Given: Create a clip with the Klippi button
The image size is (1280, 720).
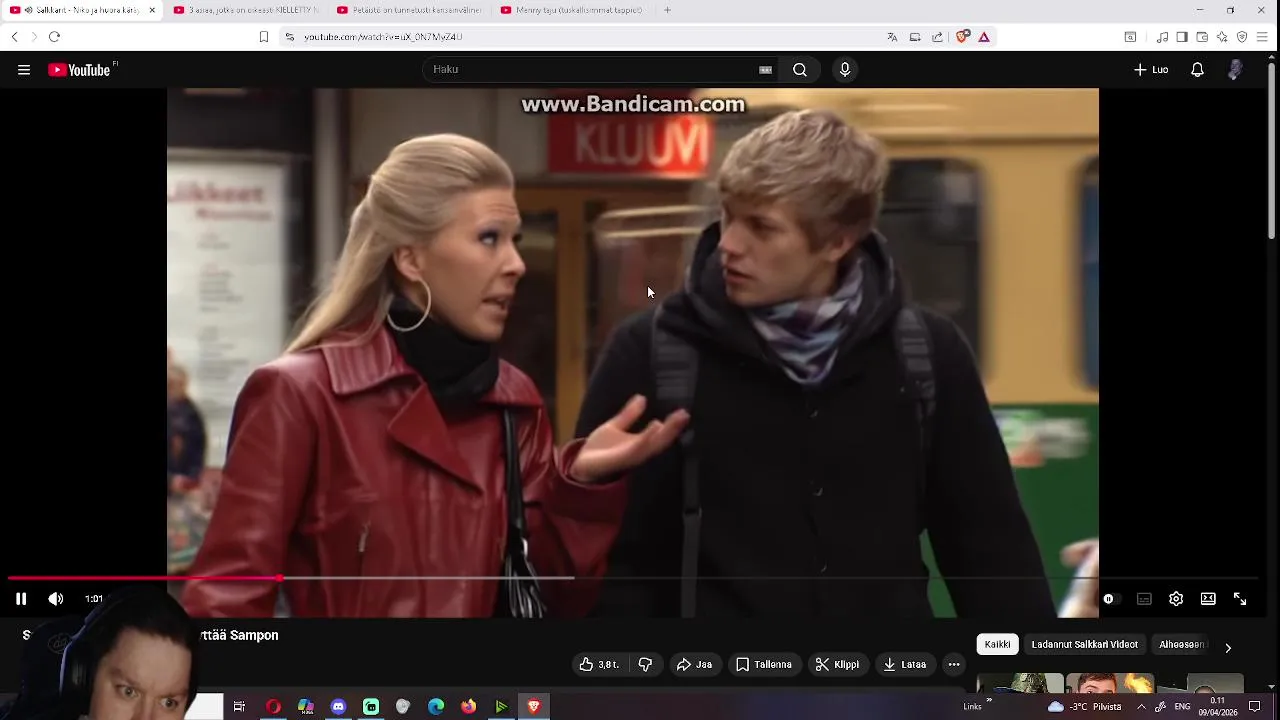Looking at the screenshot, I should tap(837, 664).
